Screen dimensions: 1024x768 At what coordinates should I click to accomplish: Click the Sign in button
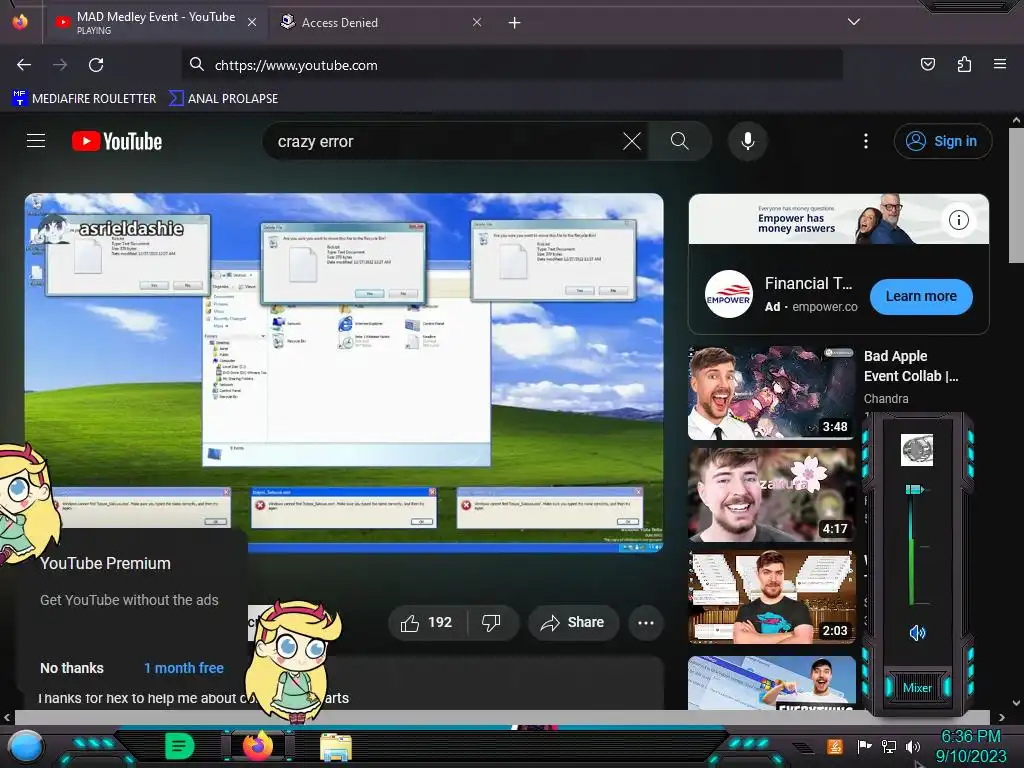pyautogui.click(x=942, y=141)
